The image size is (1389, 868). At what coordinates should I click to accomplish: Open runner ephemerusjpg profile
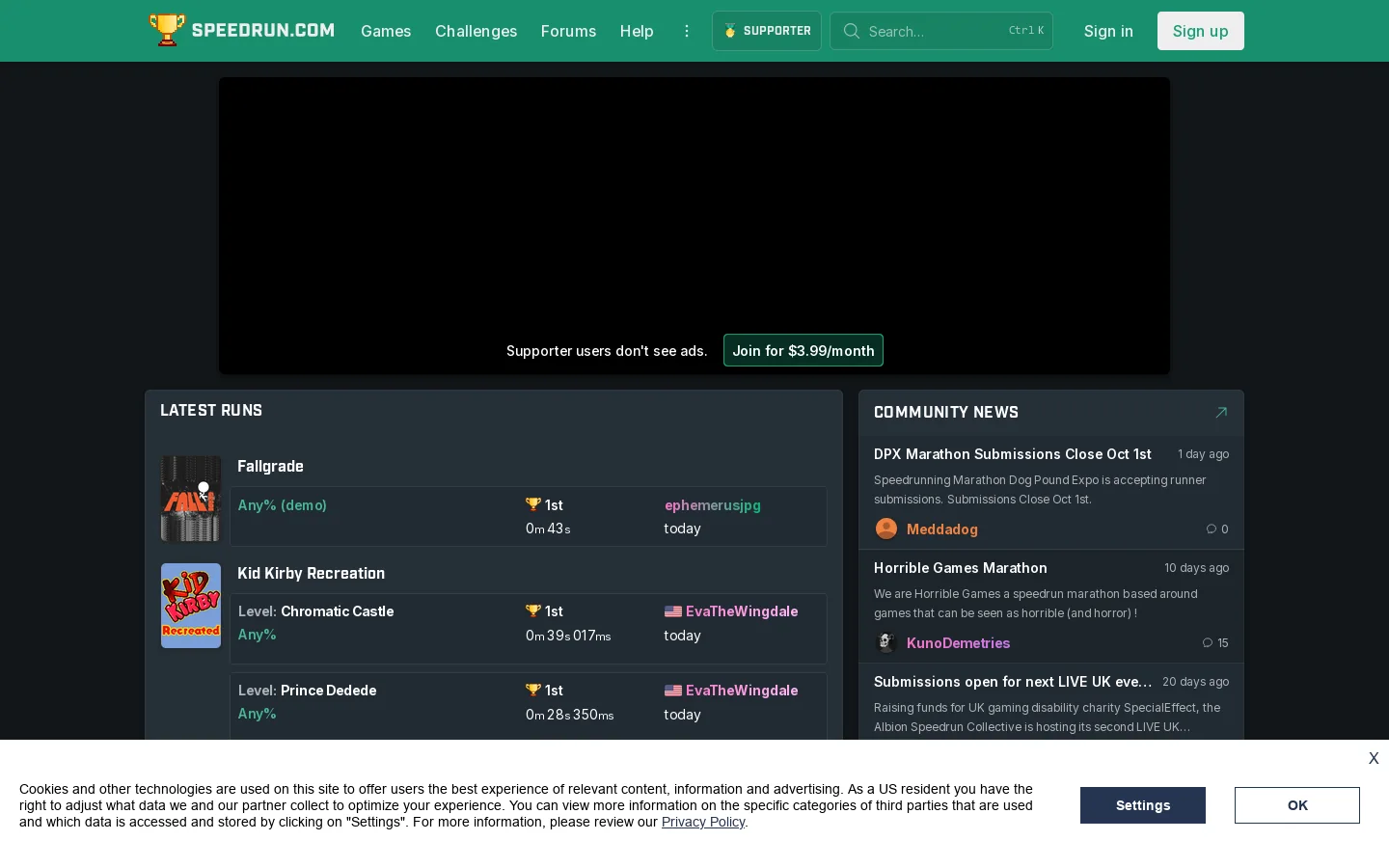click(712, 504)
